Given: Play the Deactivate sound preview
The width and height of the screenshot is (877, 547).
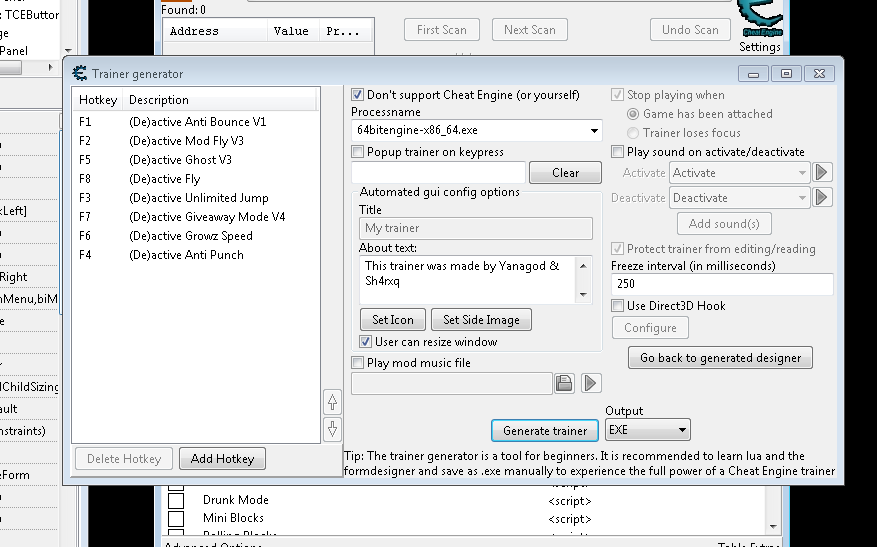Looking at the screenshot, I should point(823,198).
